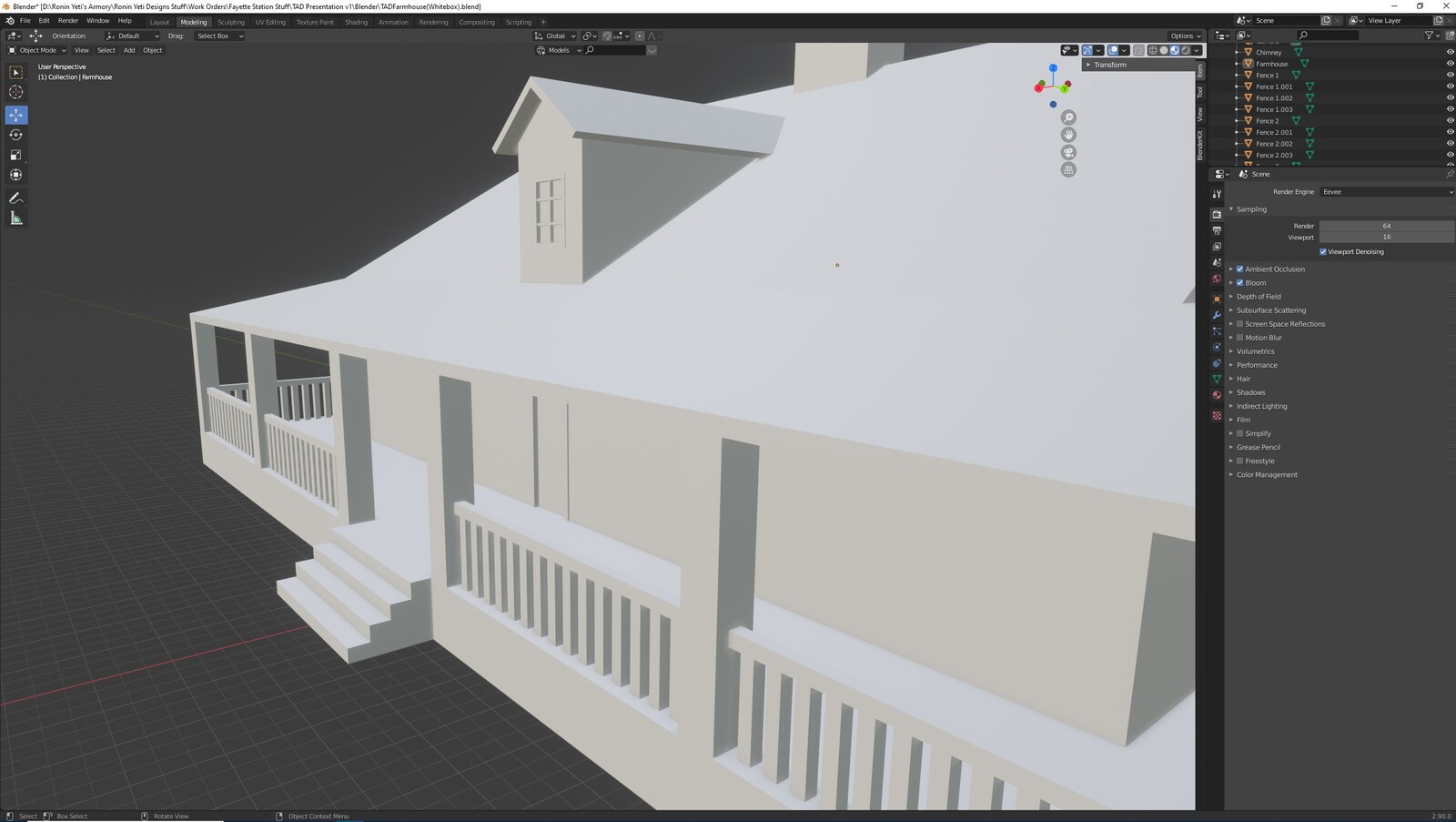Activate the Cursor tool
1456x822 pixels.
[x=16, y=92]
